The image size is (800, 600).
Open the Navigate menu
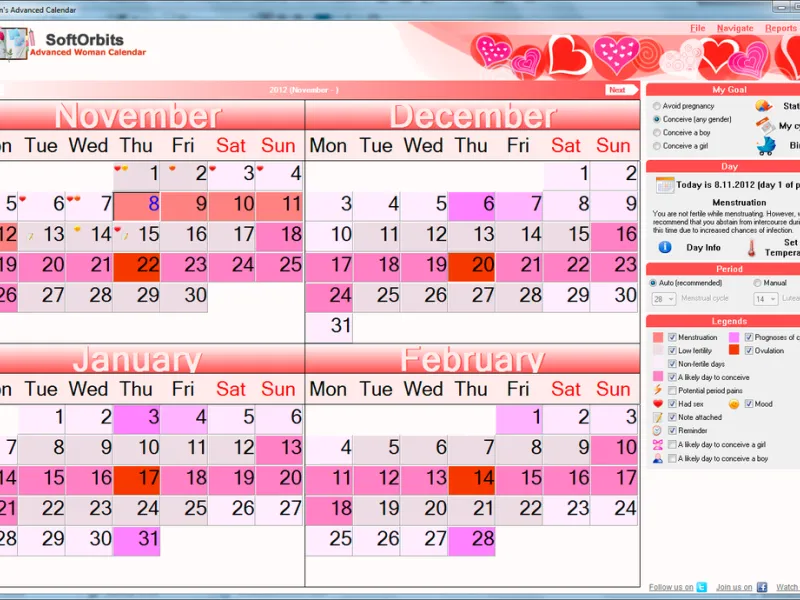[x=735, y=29]
